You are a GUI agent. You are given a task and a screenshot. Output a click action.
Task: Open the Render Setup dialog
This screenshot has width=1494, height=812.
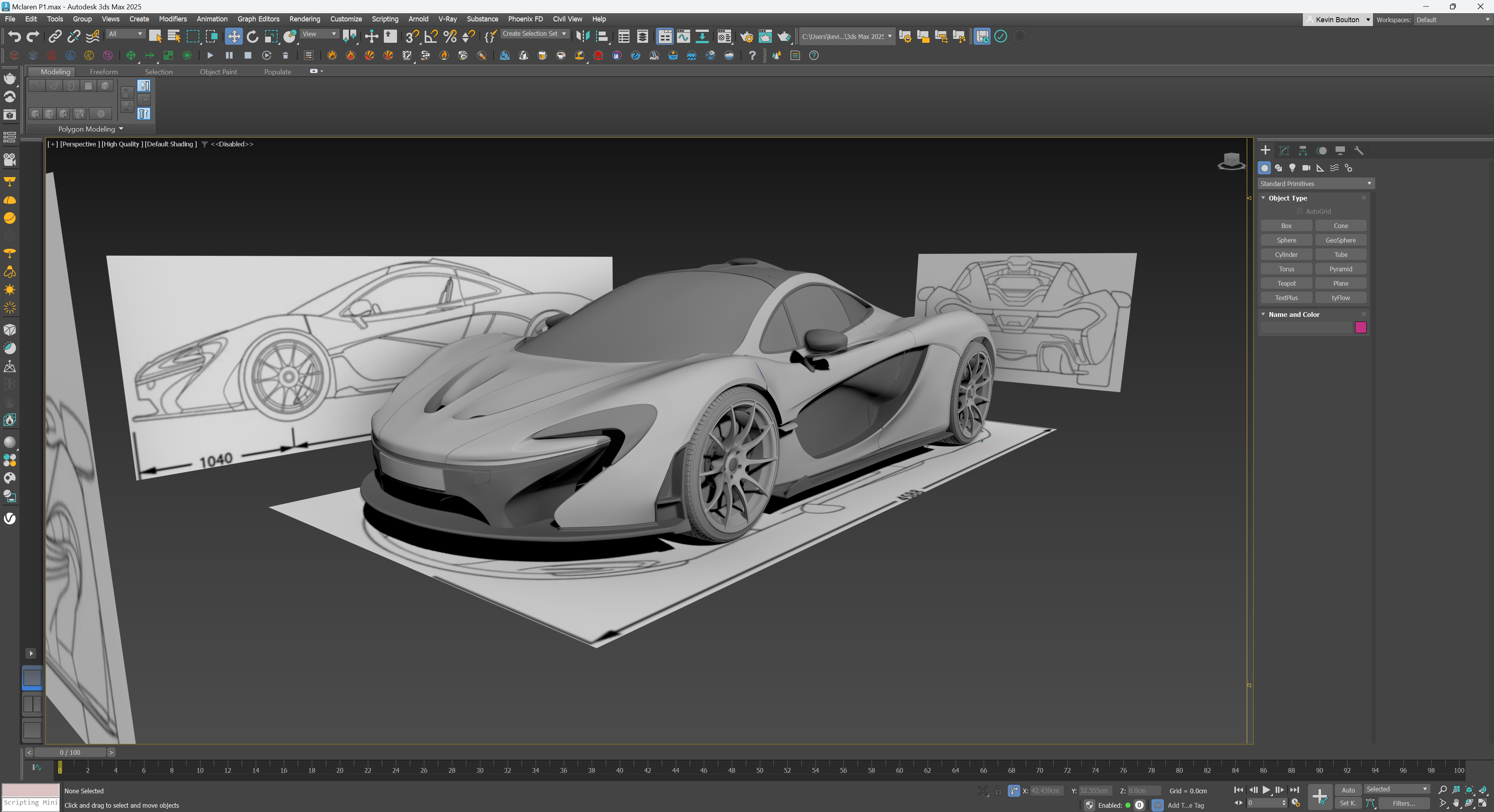pos(747,37)
